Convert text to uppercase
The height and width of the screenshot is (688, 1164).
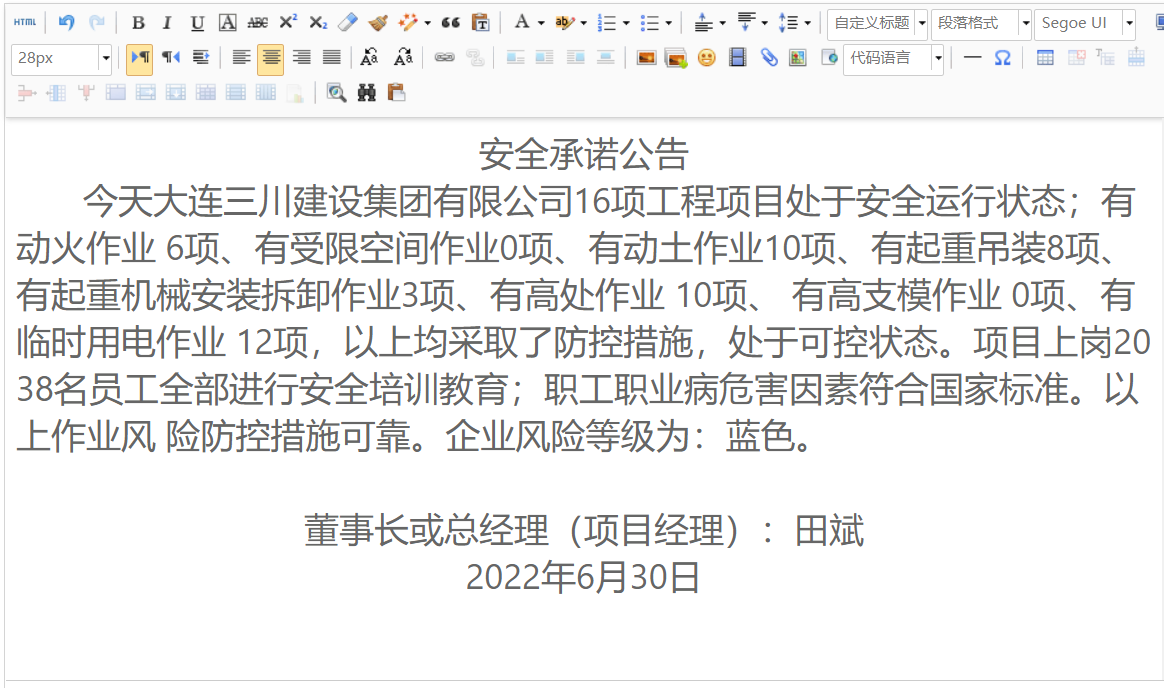point(369,58)
